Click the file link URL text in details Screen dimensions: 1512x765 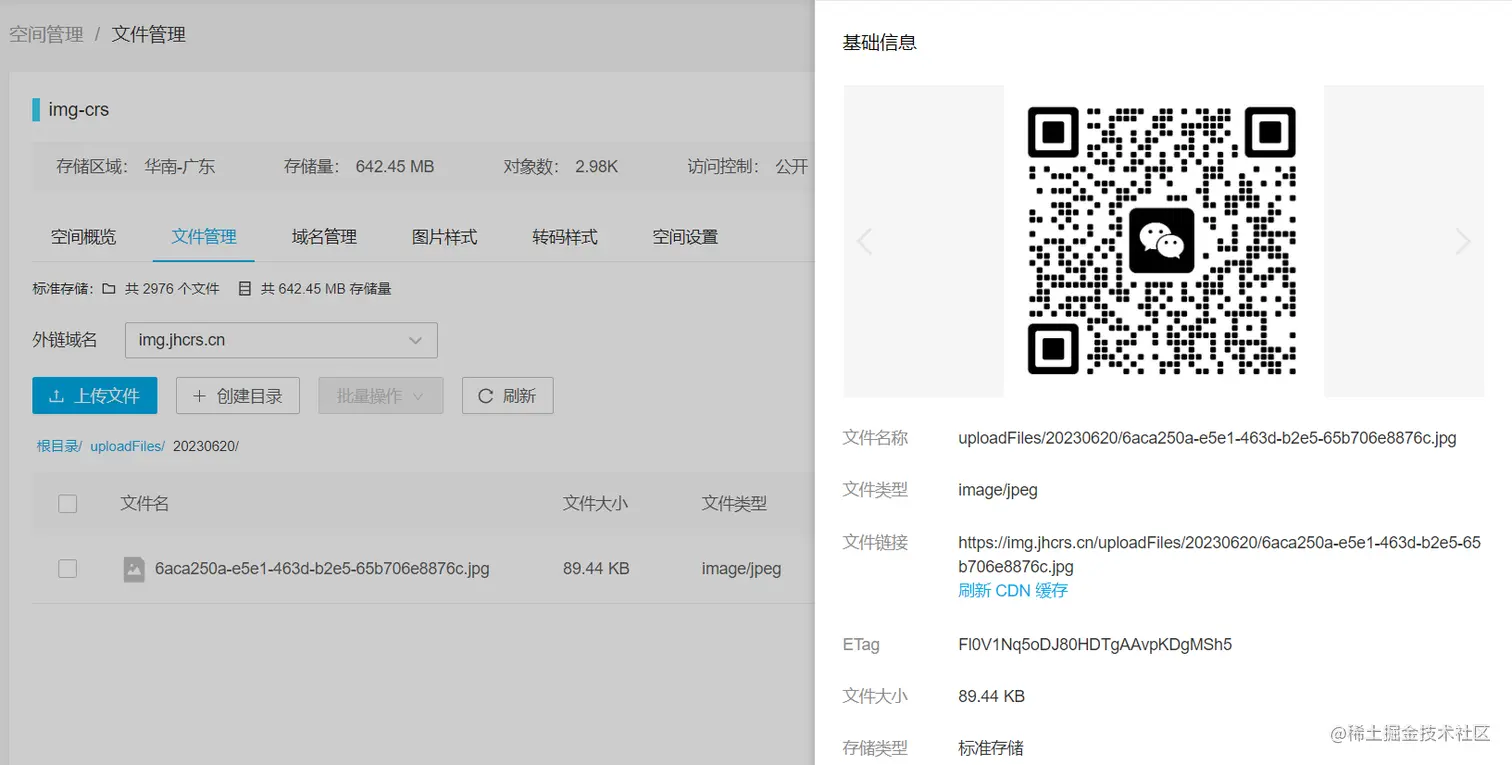pyautogui.click(x=1219, y=554)
